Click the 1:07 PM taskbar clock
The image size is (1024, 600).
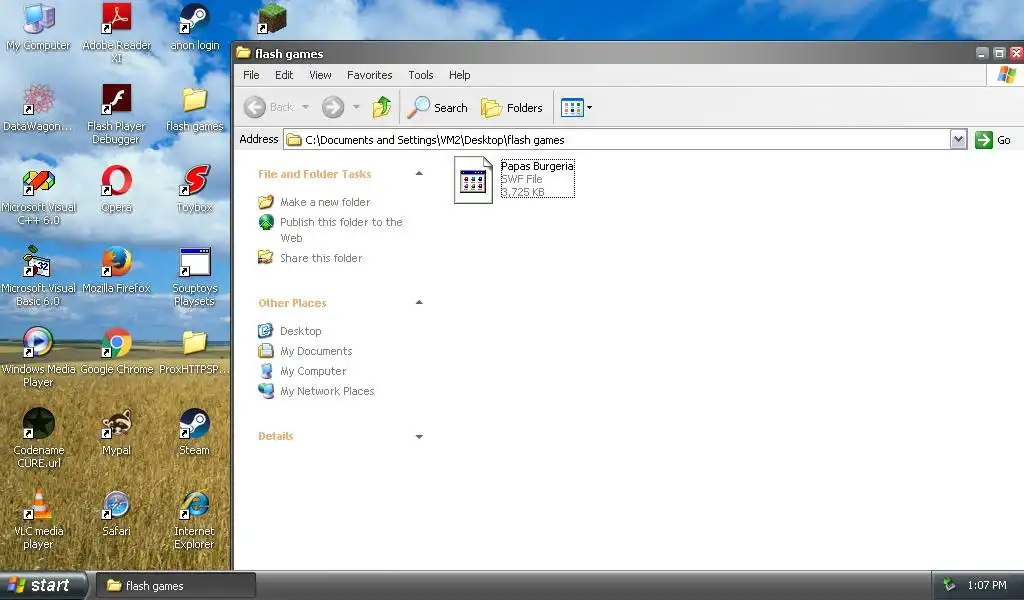986,585
